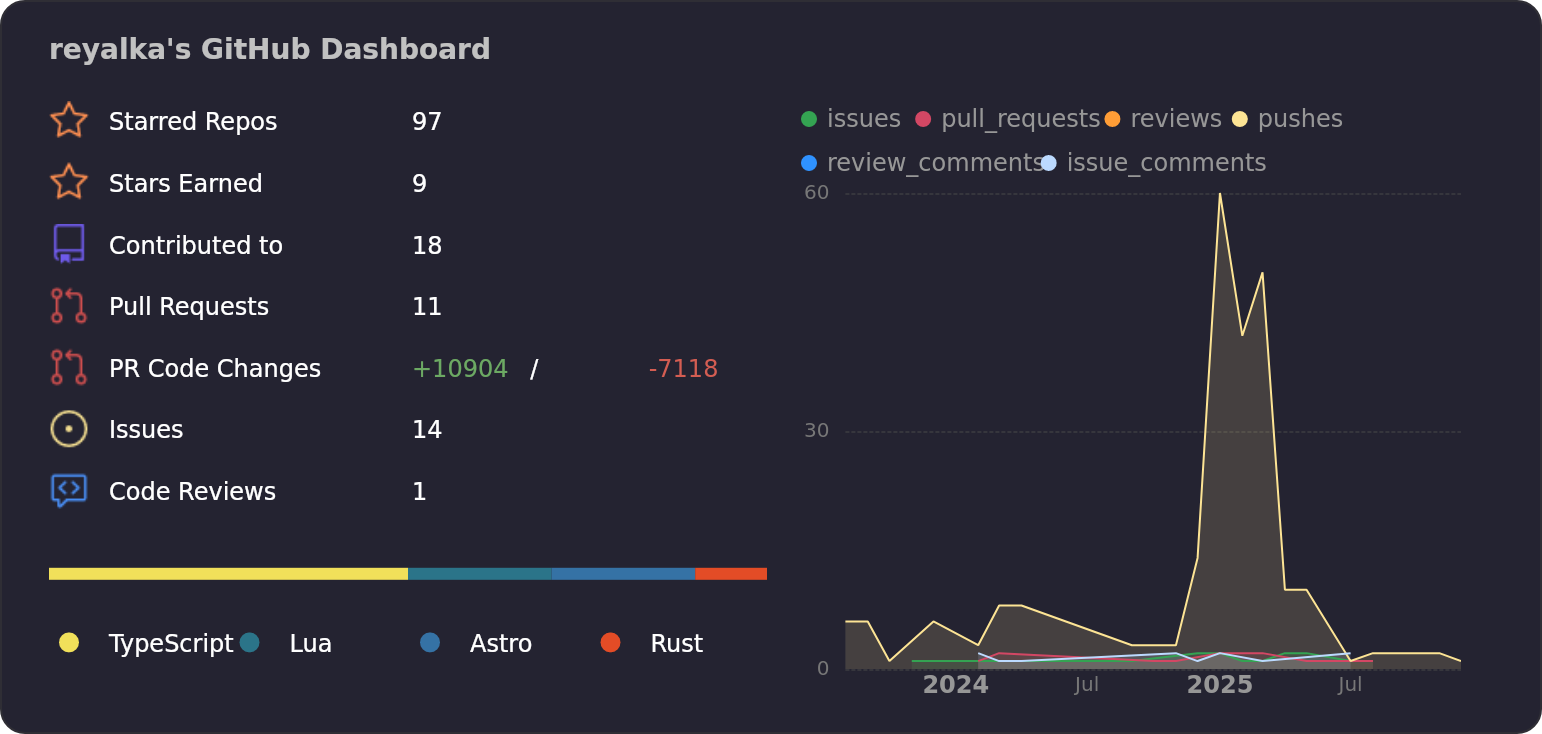Click the issue_comments legend entry
This screenshot has height=734, width=1542.
[x=1157, y=162]
